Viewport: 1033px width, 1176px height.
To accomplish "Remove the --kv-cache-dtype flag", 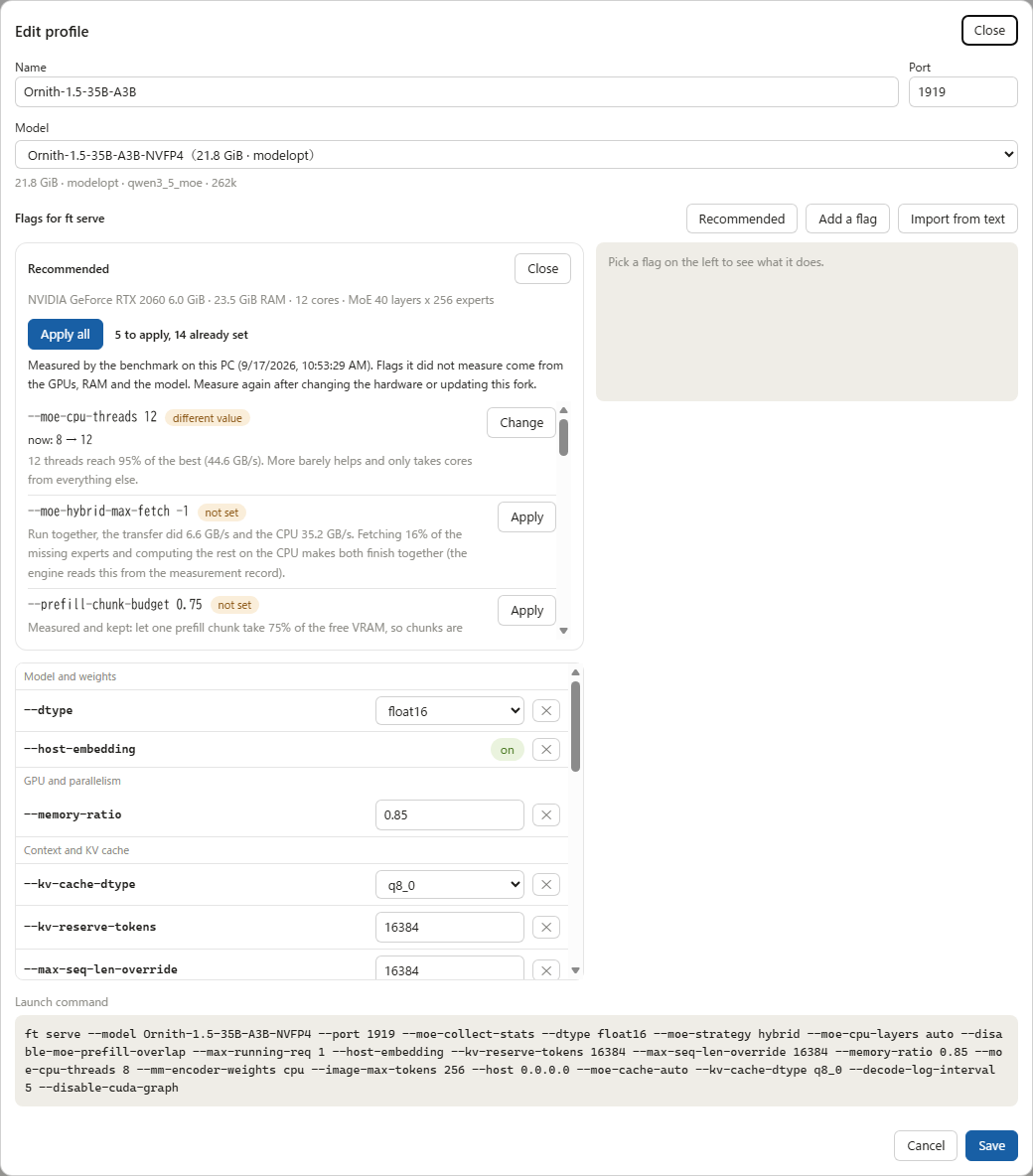I will [546, 884].
